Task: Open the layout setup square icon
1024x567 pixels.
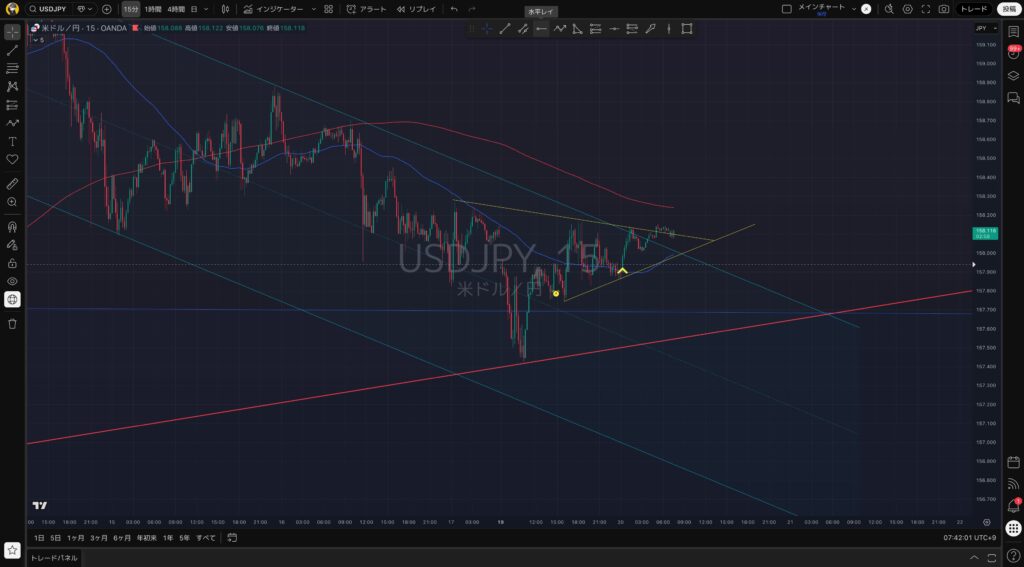Action: pyautogui.click(x=786, y=9)
